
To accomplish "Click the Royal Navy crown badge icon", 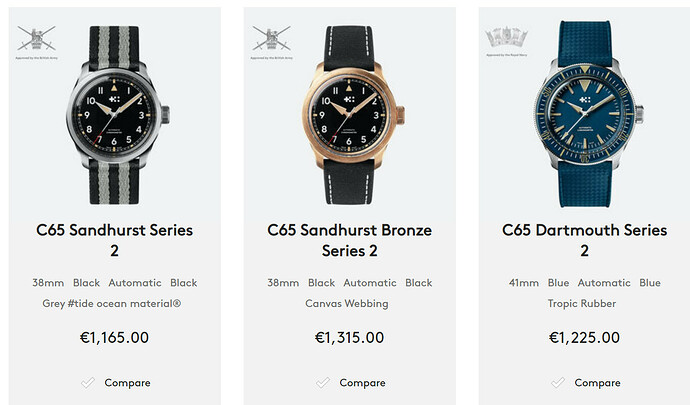I will tap(506, 38).
